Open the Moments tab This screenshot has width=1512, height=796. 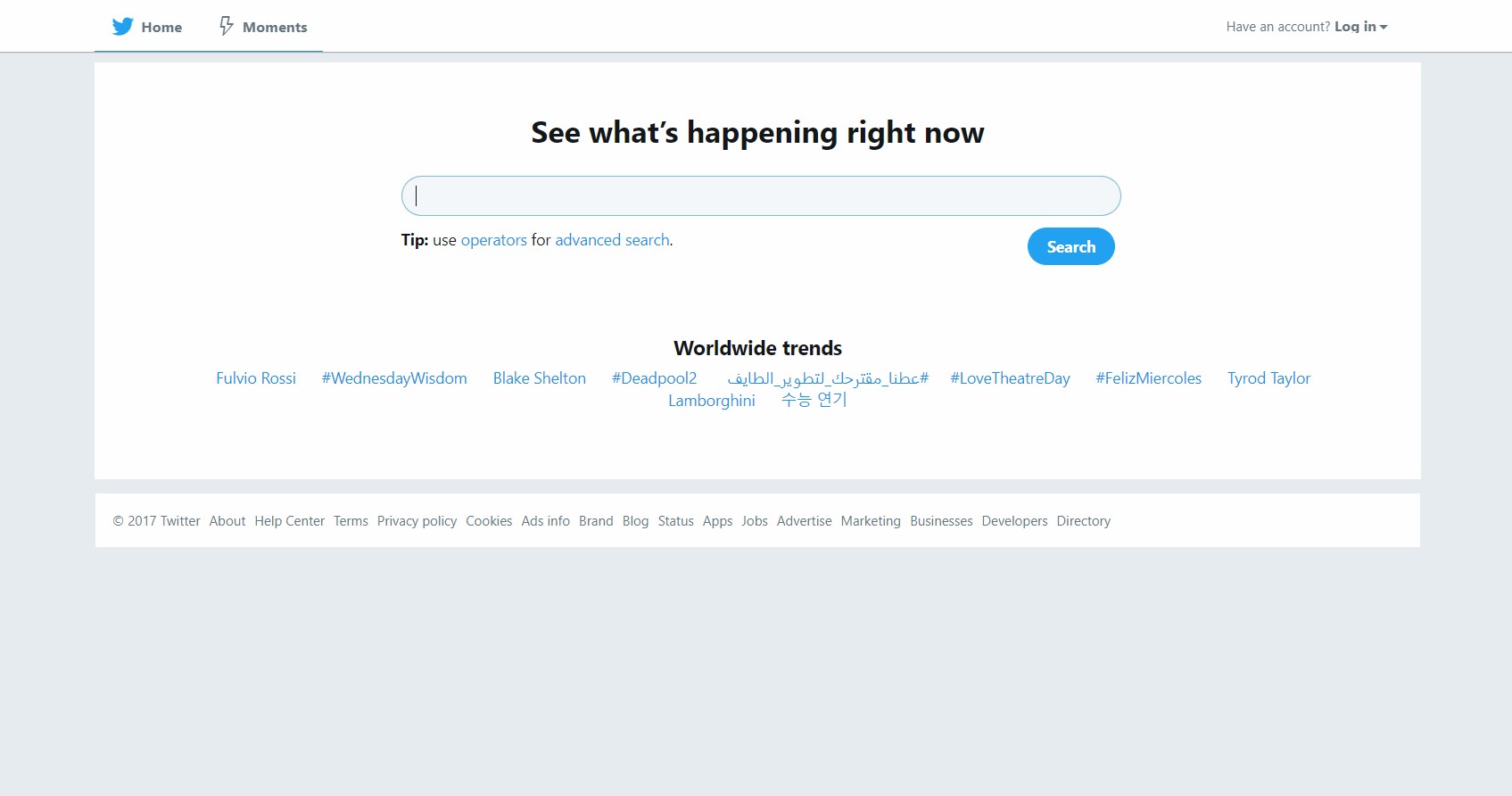263,27
